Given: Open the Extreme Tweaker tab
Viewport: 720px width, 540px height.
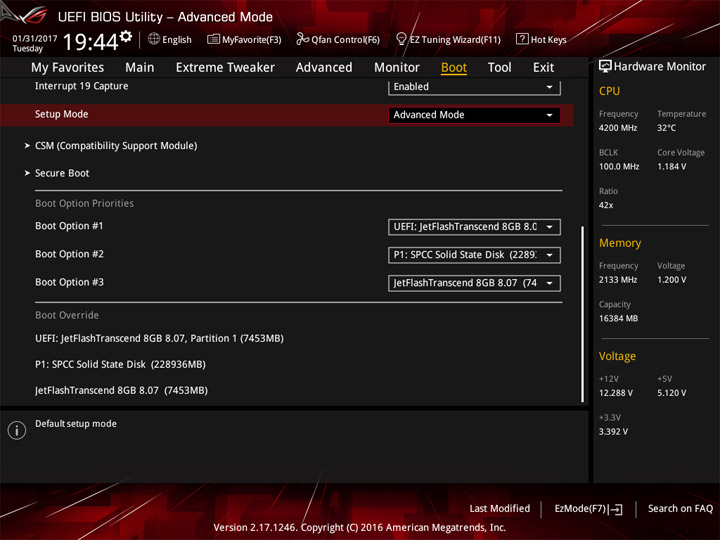Looking at the screenshot, I should coord(225,68).
